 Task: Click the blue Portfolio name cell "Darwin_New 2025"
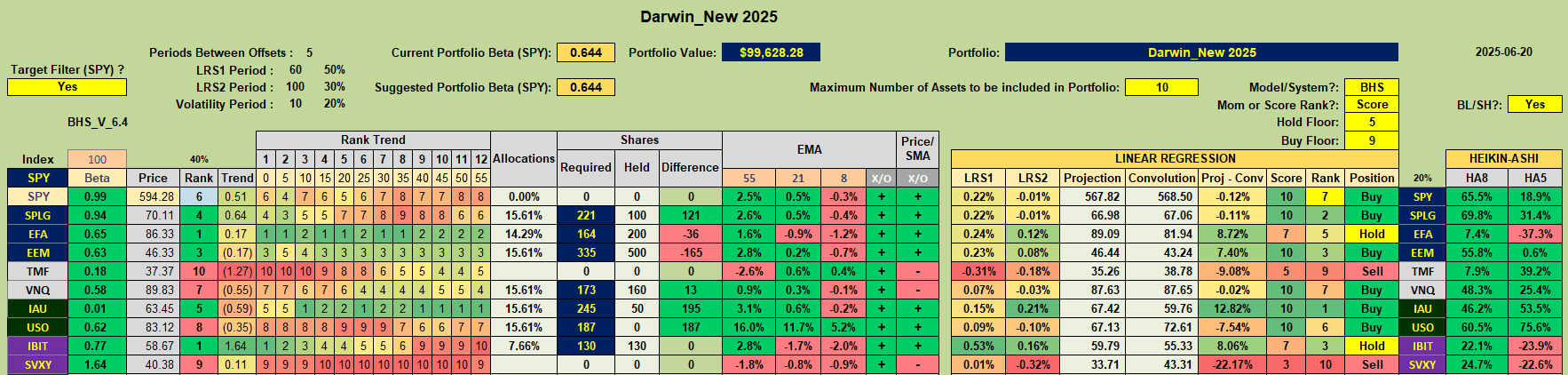[1201, 52]
